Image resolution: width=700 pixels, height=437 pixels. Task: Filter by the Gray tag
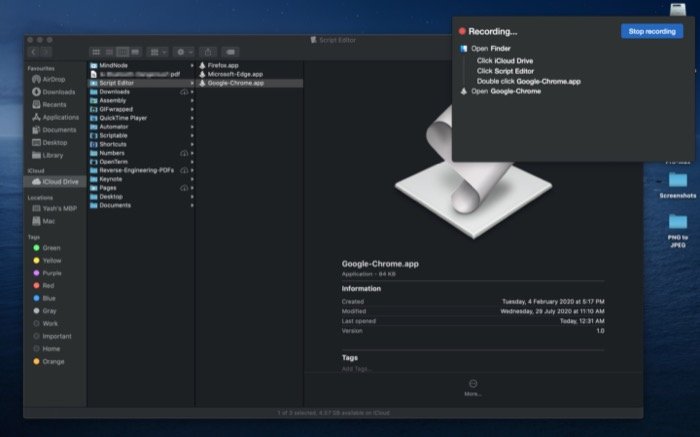(45, 311)
